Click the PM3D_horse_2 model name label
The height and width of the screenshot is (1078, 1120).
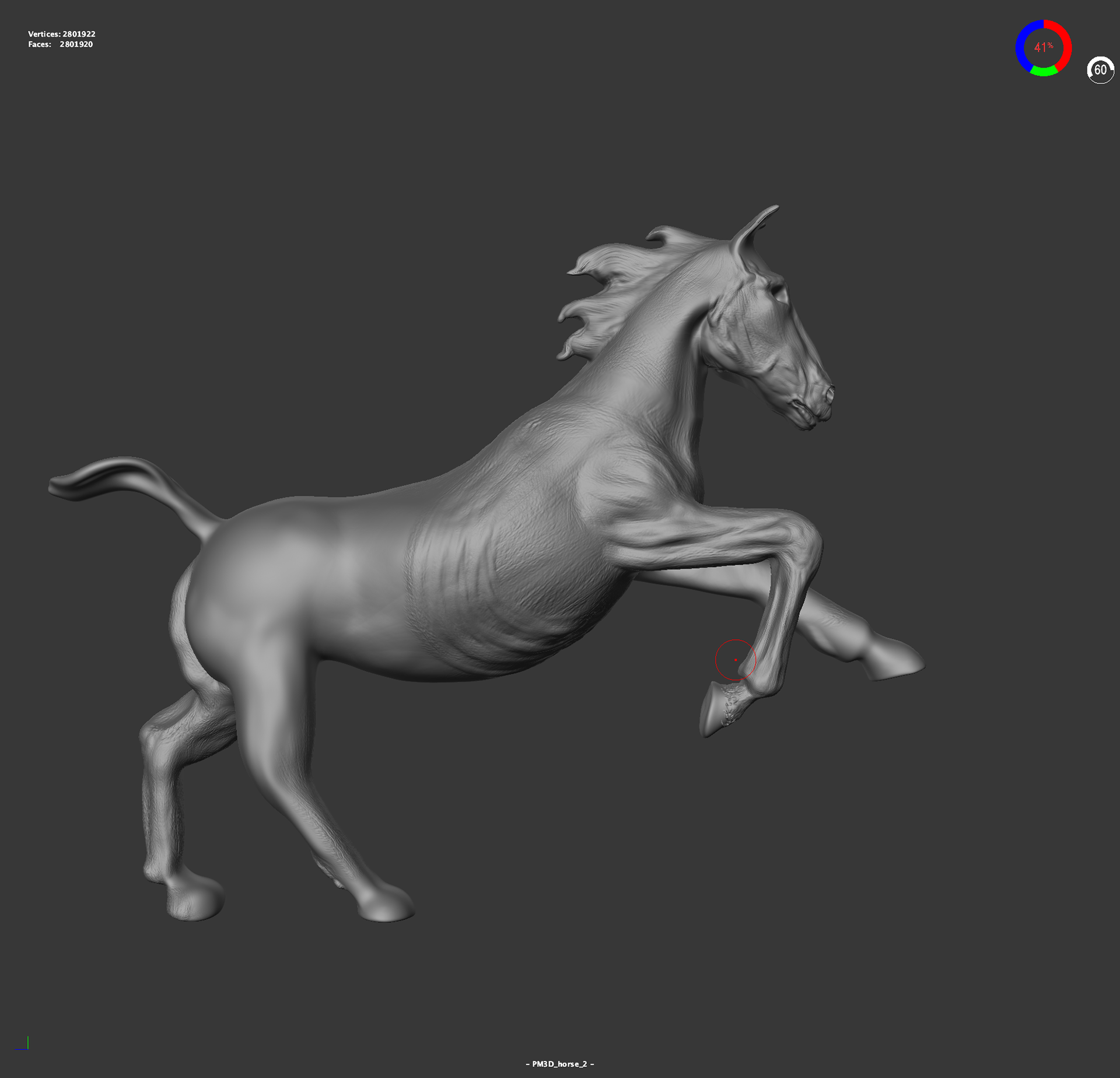tap(559, 1064)
